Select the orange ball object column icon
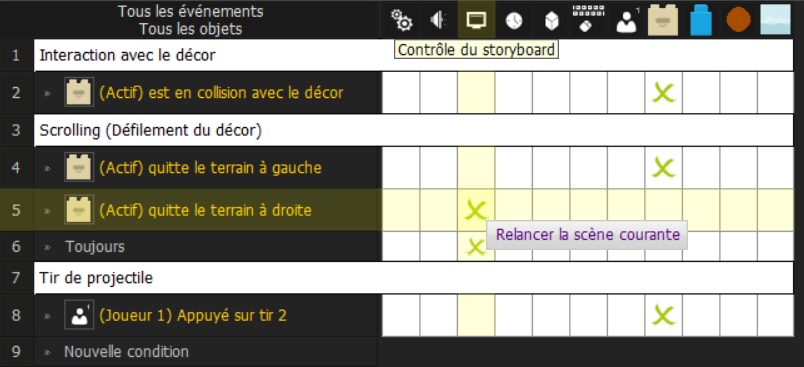This screenshot has height=367, width=804. (738, 20)
